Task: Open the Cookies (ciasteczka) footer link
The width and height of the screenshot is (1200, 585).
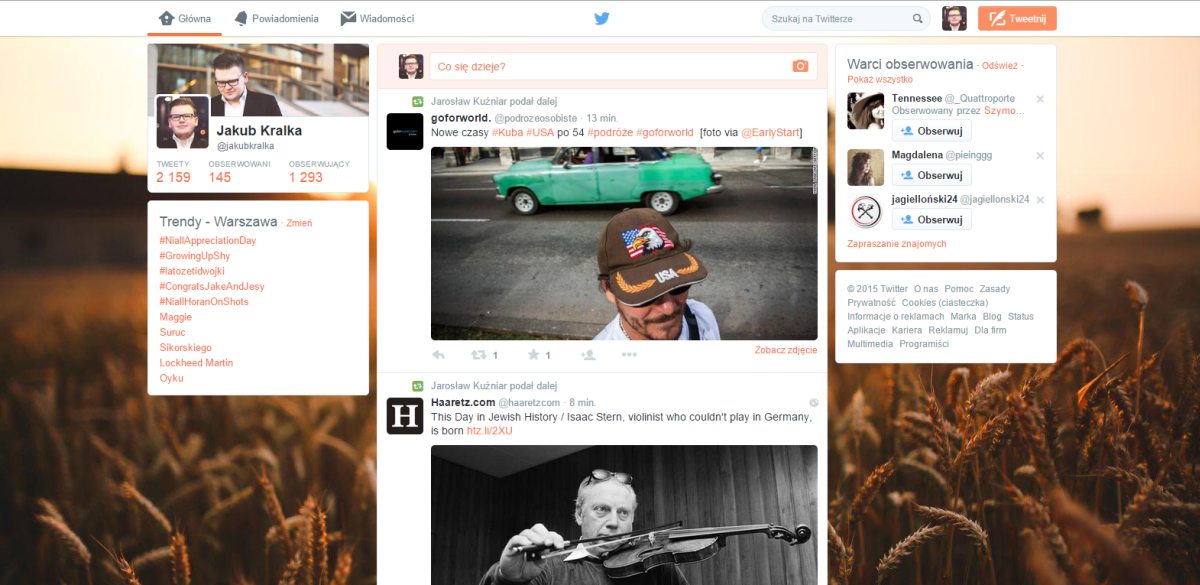Action: (945, 303)
